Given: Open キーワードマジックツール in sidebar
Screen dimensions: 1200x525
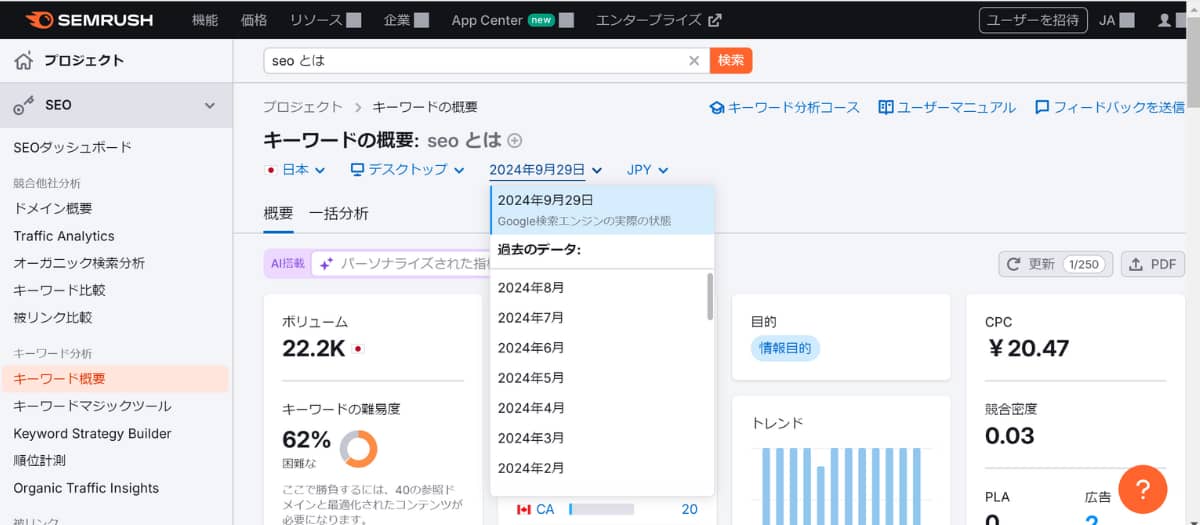Looking at the screenshot, I should coord(92,406).
